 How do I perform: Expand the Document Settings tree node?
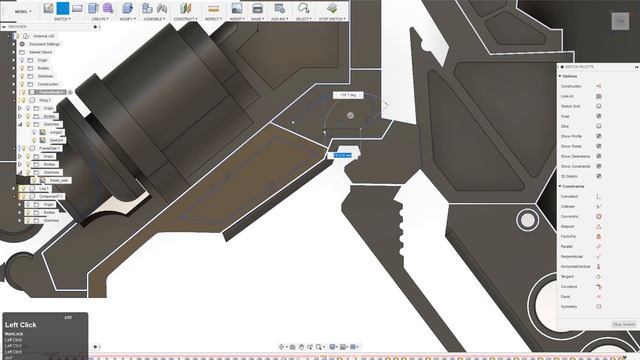(x=14, y=44)
